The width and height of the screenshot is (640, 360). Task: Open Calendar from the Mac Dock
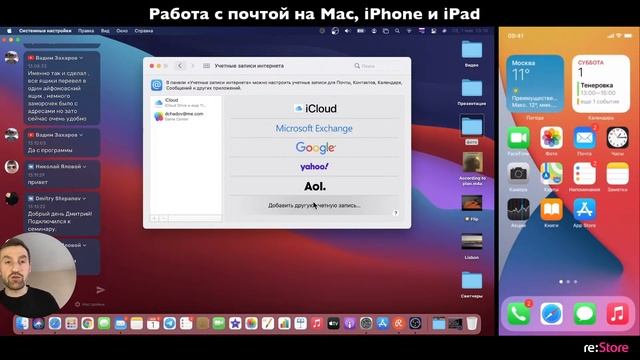pos(153,324)
